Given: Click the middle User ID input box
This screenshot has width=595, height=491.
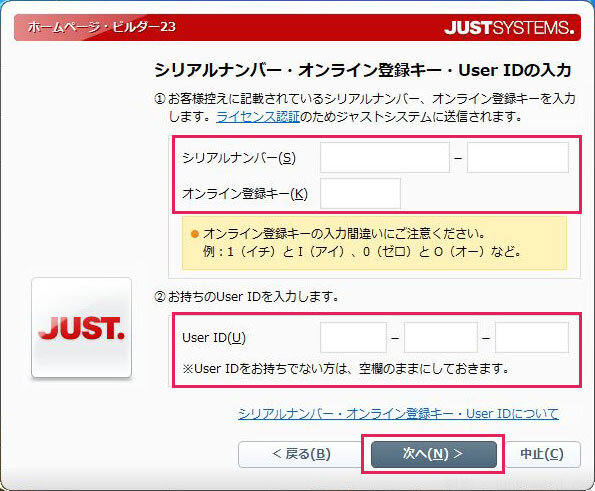Looking at the screenshot, I should (x=441, y=337).
